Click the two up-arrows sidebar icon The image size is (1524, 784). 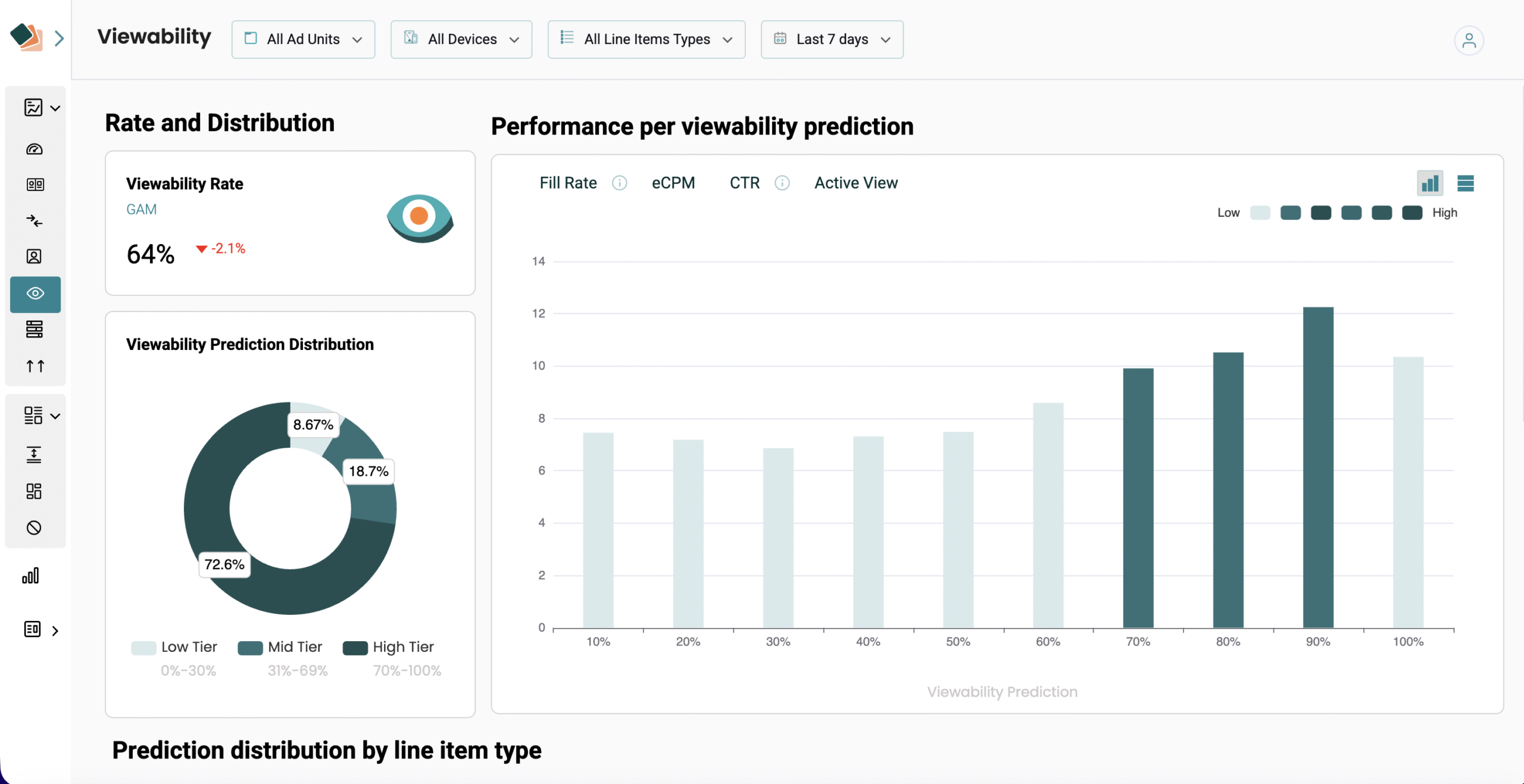35,366
